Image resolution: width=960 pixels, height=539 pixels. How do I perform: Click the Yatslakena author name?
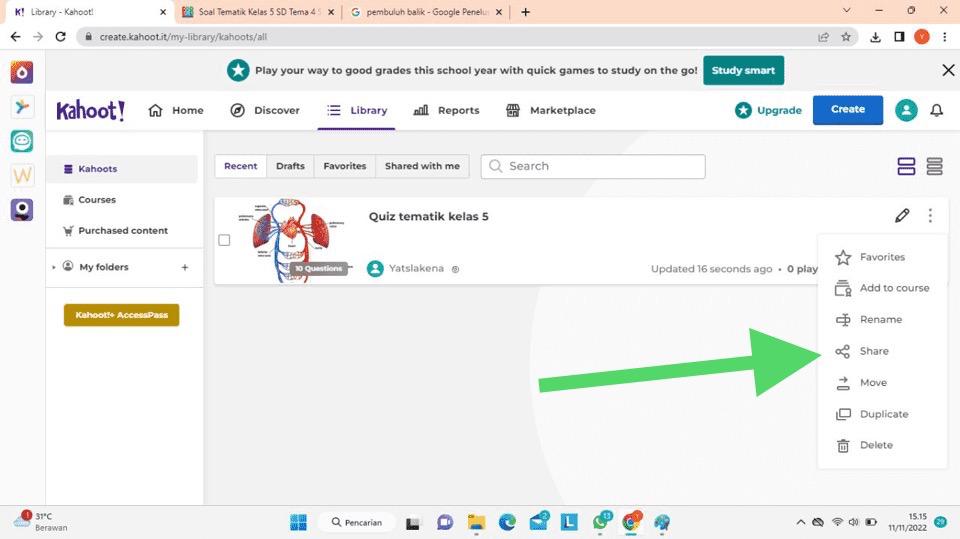pyautogui.click(x=416, y=268)
